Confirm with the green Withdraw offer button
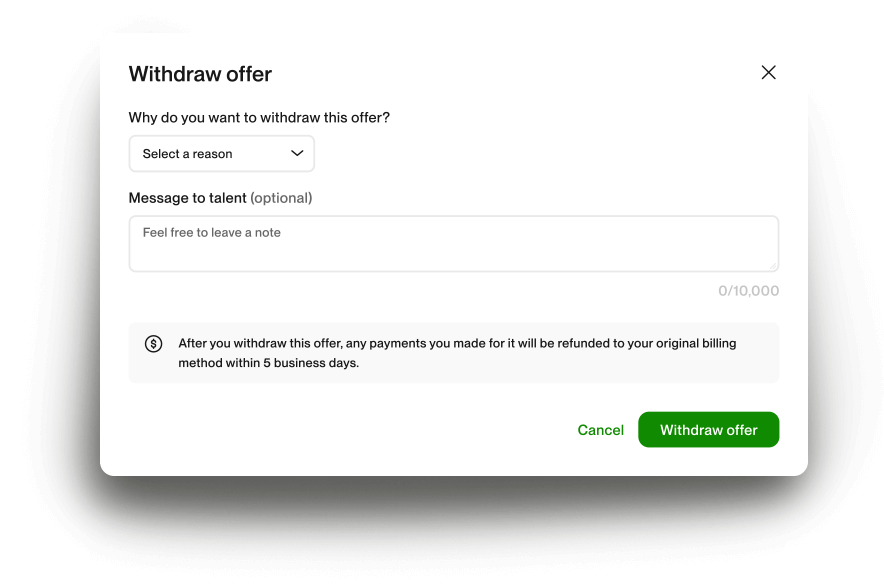Screen dimensions: 884x588 [x=708, y=430]
